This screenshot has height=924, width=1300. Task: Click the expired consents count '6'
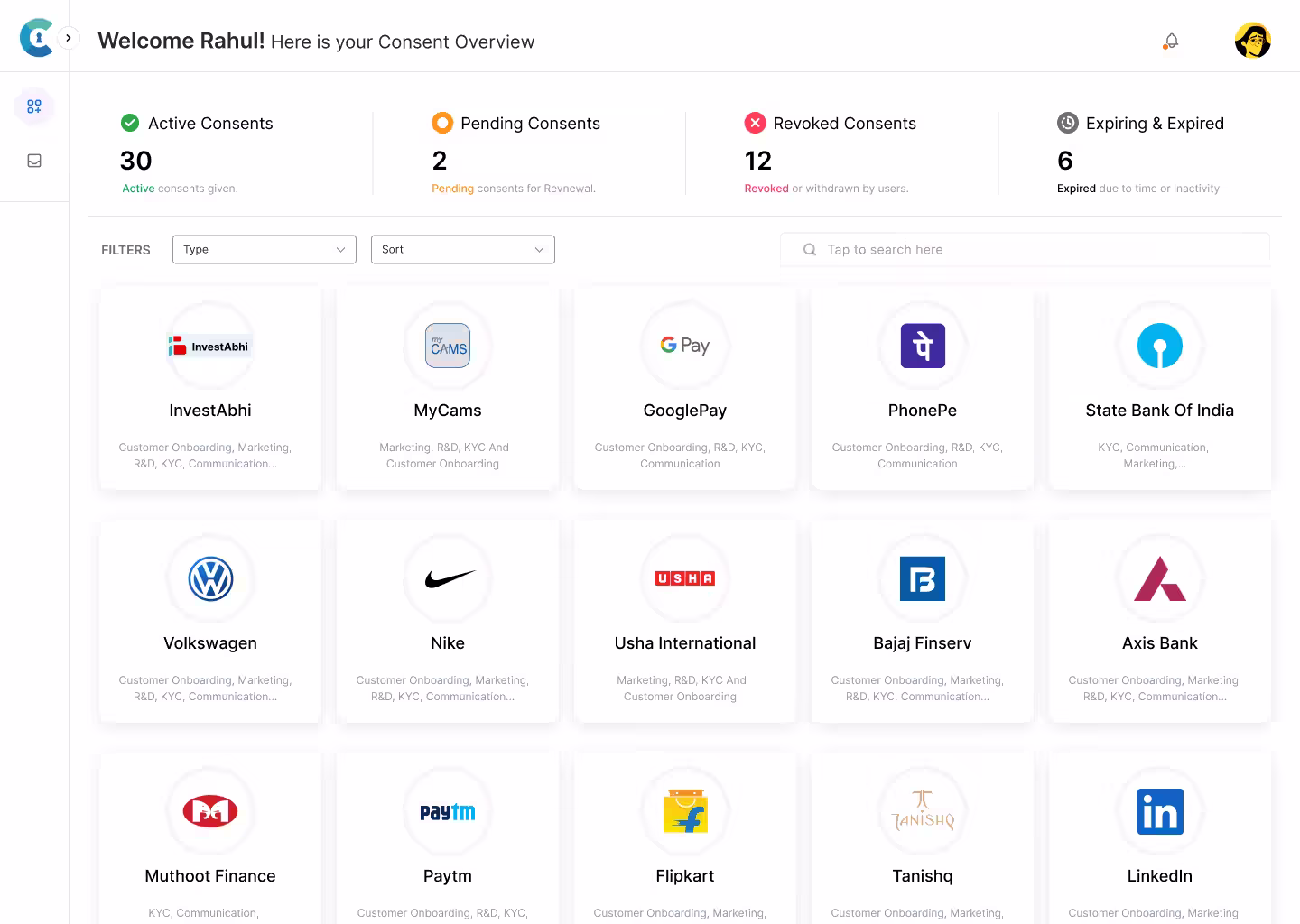click(x=1065, y=161)
